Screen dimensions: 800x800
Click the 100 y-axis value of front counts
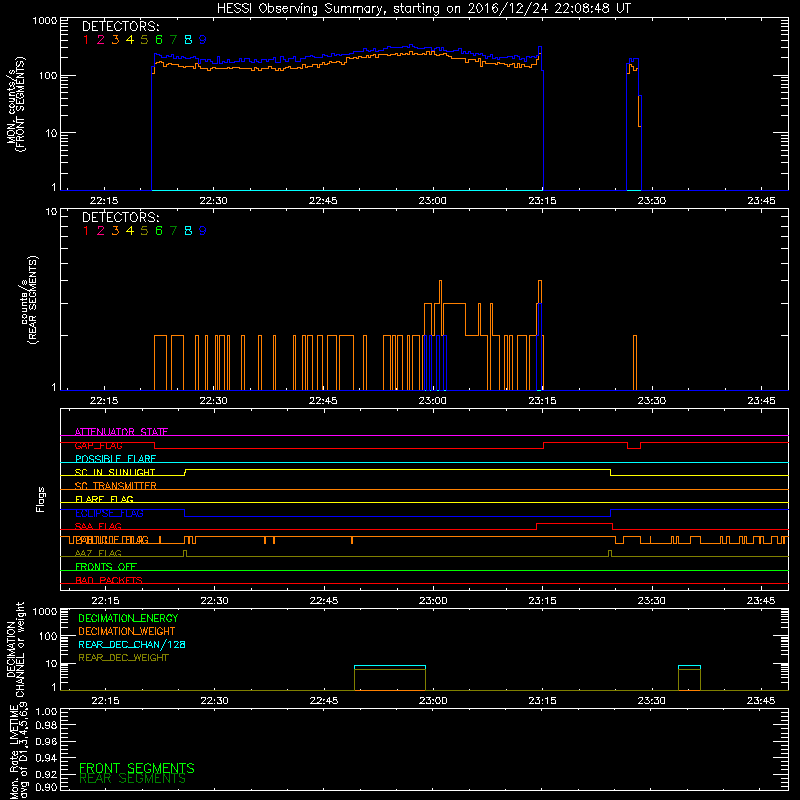pos(48,76)
